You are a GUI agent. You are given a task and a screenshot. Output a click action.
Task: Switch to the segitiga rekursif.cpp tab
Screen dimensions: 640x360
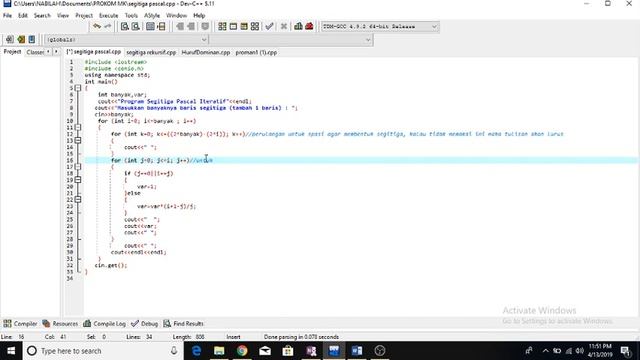pos(151,52)
